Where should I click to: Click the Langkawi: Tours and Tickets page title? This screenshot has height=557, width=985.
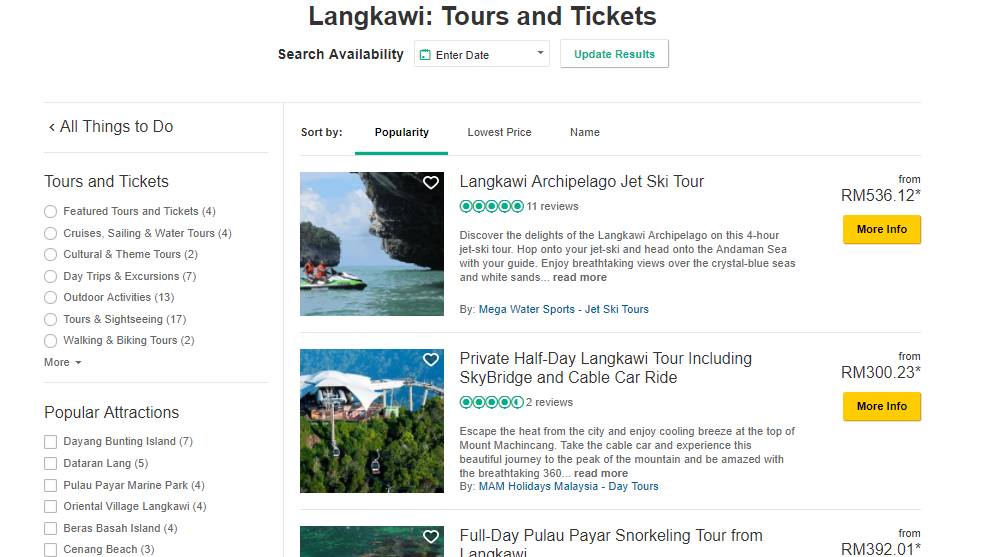pos(482,16)
